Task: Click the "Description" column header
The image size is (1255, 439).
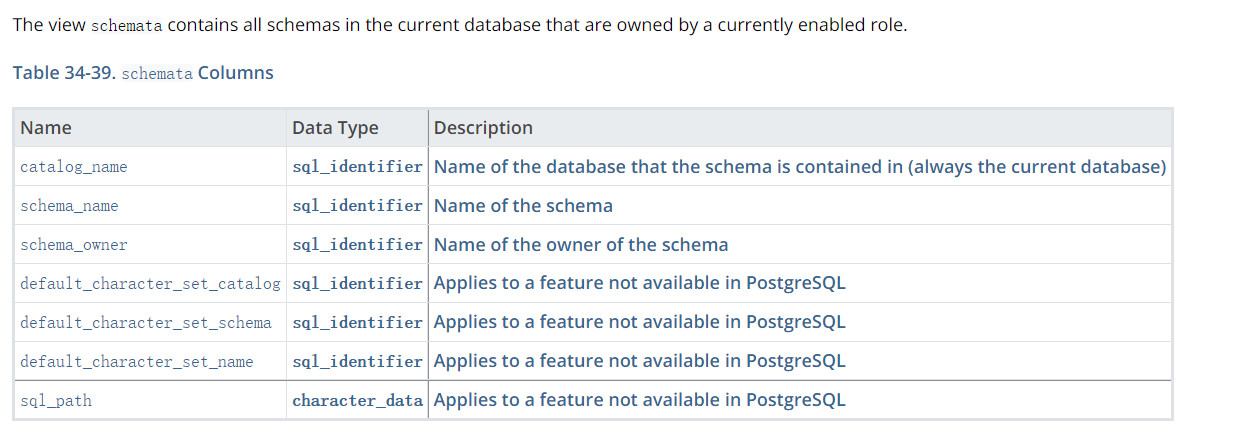Action: (483, 128)
